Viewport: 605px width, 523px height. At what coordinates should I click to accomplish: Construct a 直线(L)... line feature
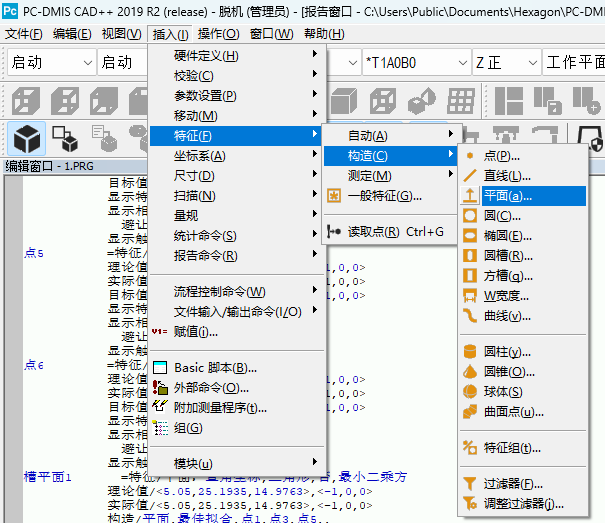coord(523,176)
